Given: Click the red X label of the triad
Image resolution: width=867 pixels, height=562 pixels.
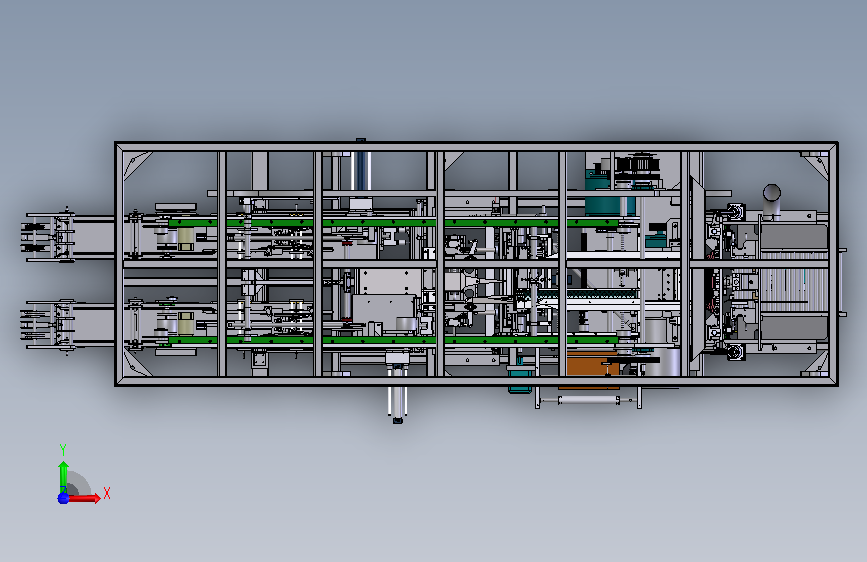Looking at the screenshot, I should pos(107,493).
